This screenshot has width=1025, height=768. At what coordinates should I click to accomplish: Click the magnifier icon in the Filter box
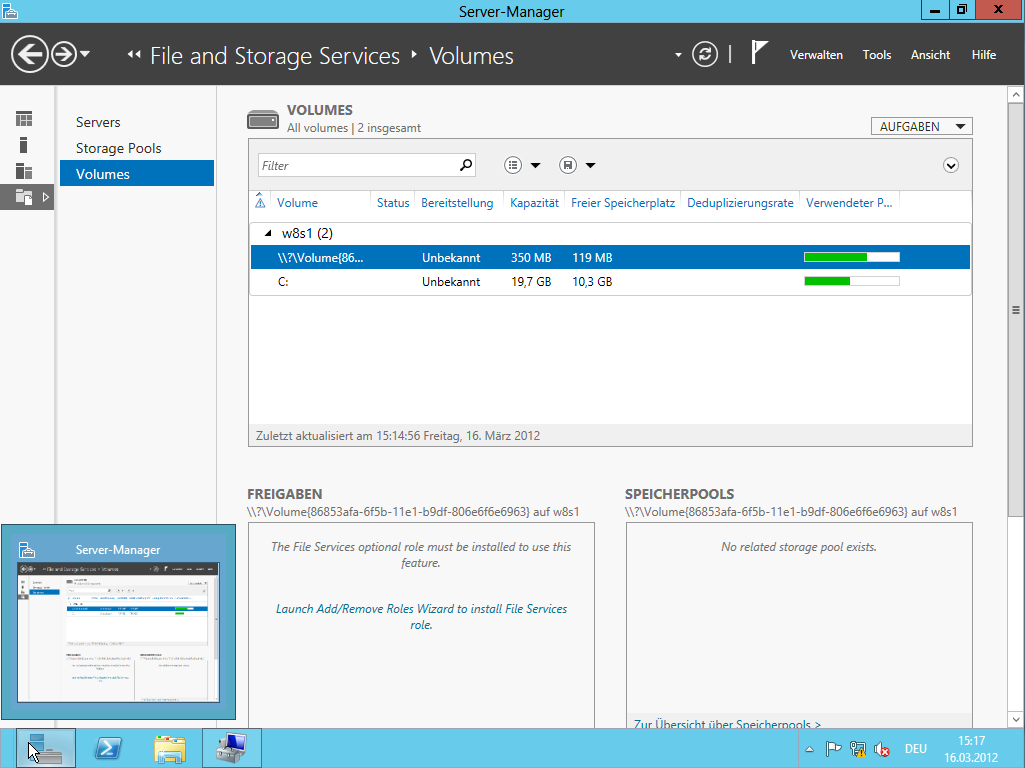[465, 166]
